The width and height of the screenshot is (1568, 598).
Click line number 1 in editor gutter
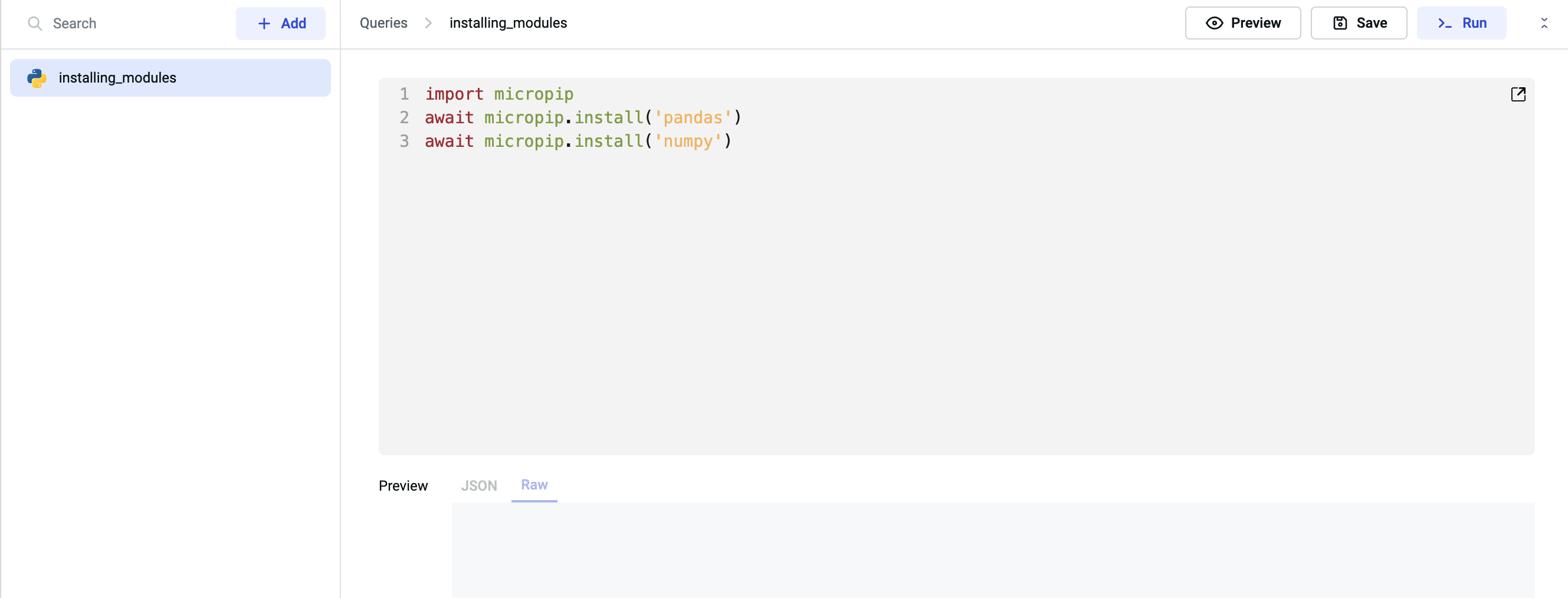404,94
